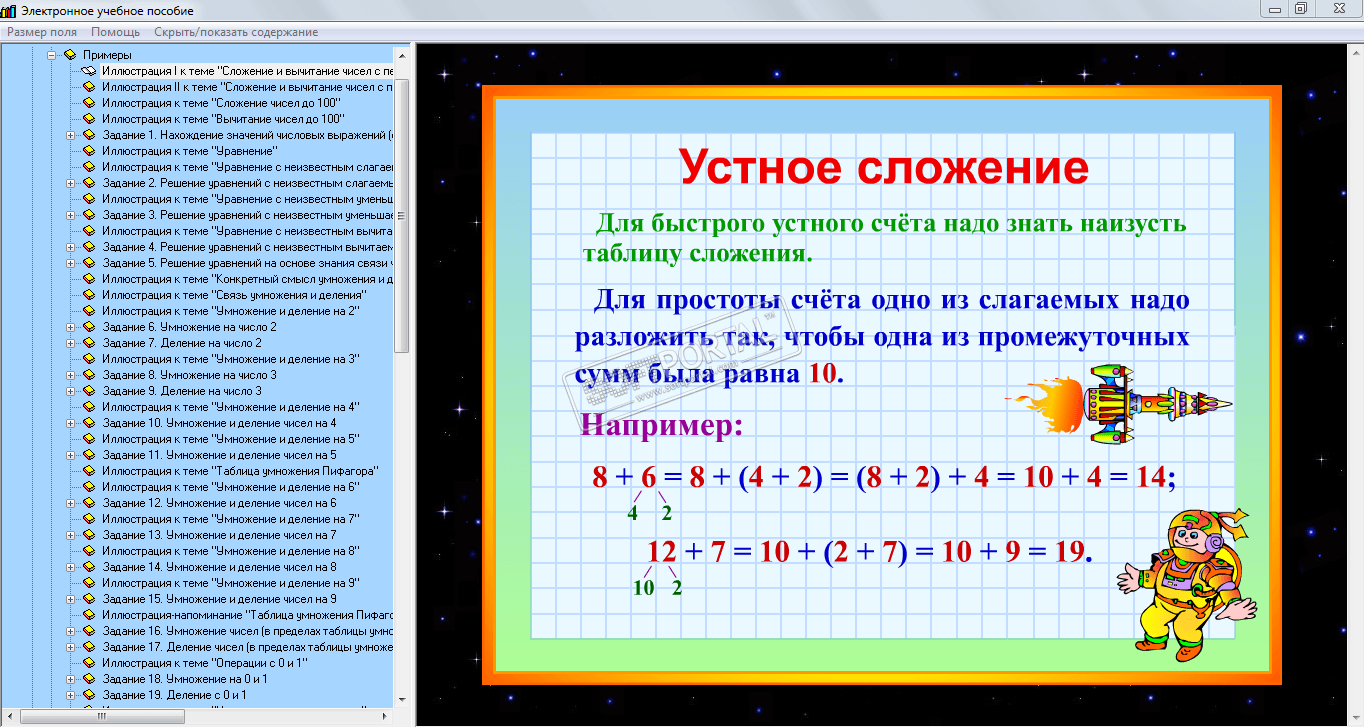
Task: Select Иллюстрация "Умножение и деление на 6" row
Action: click(x=231, y=487)
